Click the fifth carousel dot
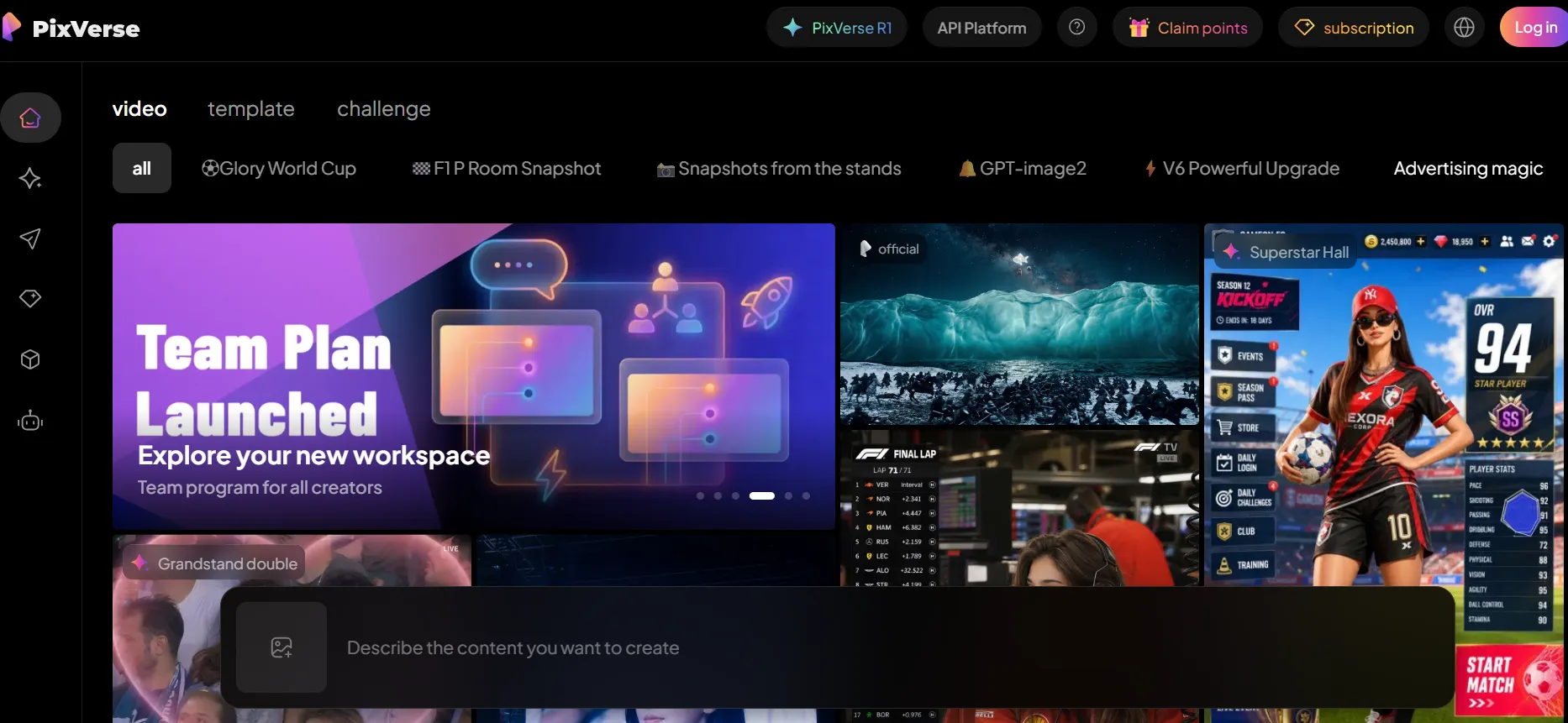The width and height of the screenshot is (1568, 723). pos(788,495)
